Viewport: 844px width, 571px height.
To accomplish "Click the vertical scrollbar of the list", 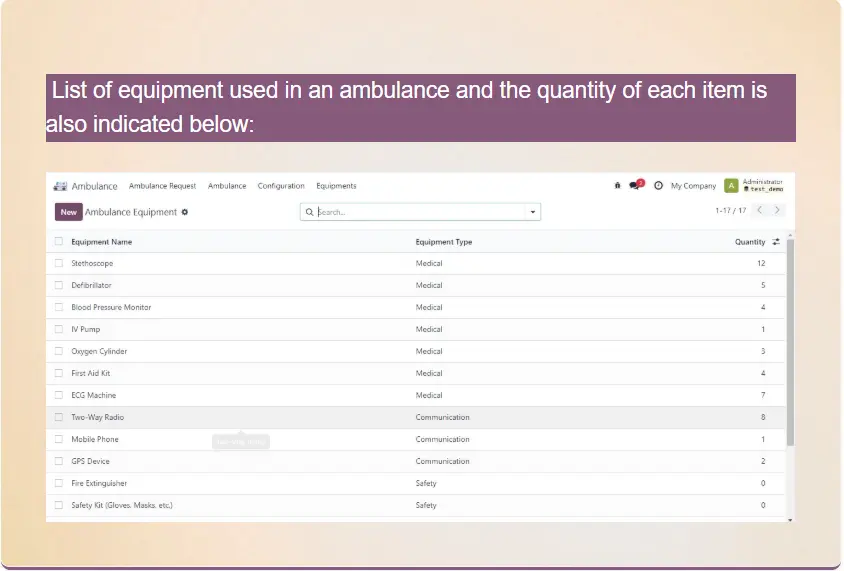I will tap(790, 340).
